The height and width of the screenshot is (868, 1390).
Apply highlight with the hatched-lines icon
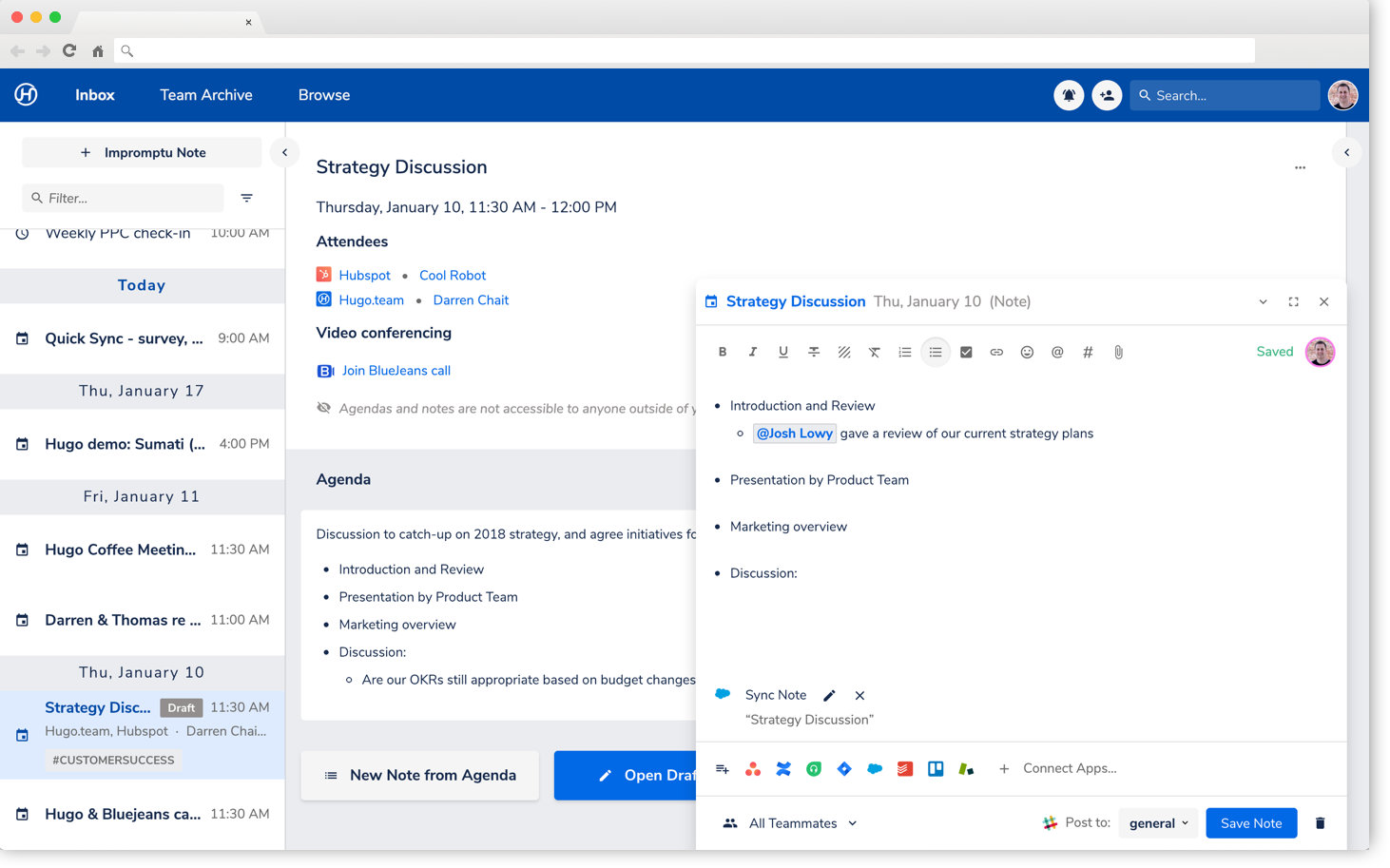click(x=844, y=352)
